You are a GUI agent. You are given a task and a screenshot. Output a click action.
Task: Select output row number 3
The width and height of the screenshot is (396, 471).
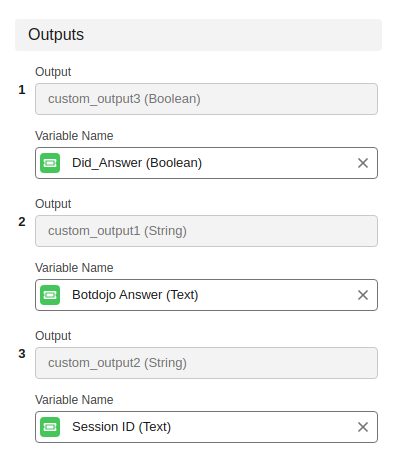click(22, 354)
